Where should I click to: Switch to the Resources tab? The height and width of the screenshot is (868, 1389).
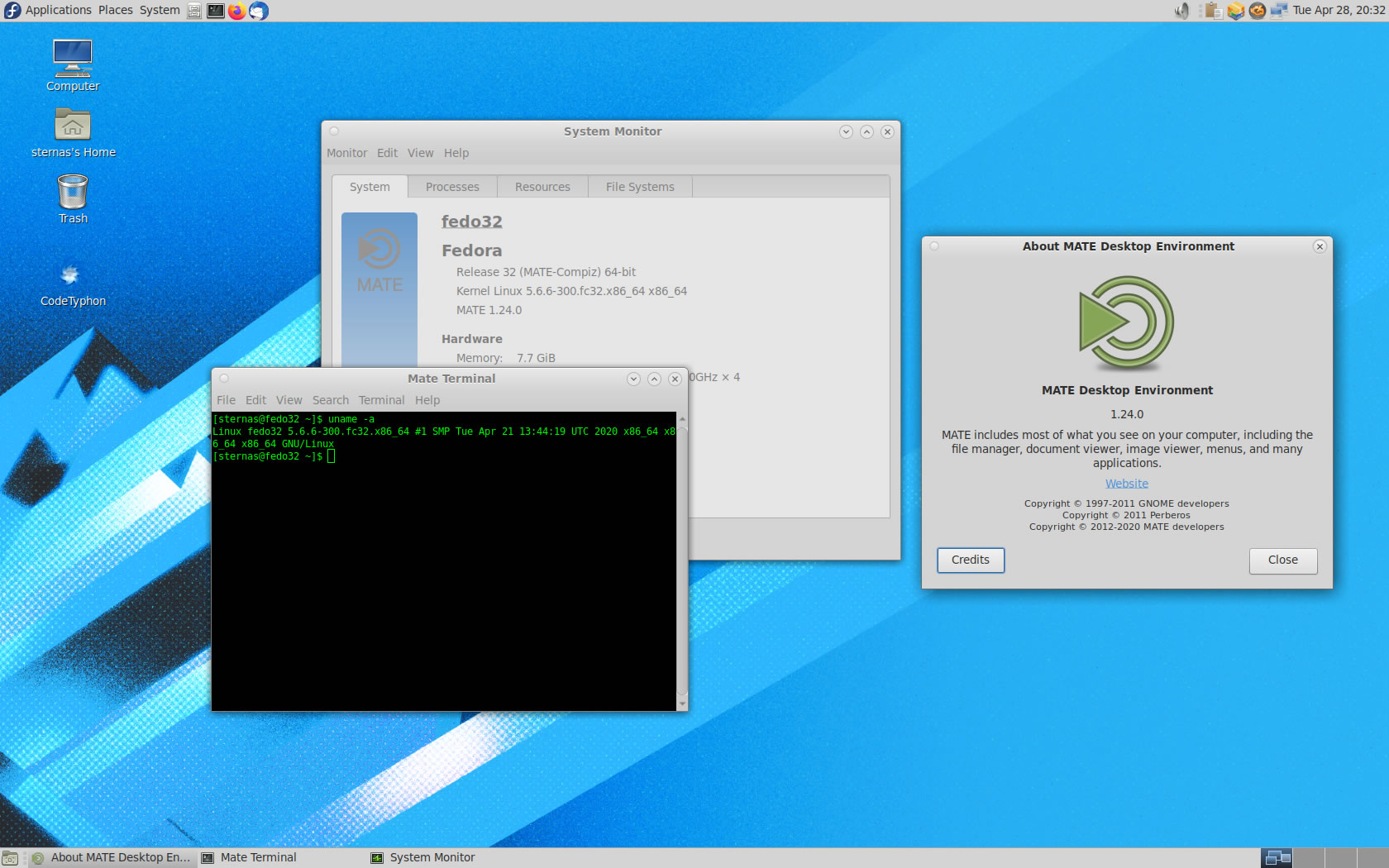pyautogui.click(x=542, y=187)
